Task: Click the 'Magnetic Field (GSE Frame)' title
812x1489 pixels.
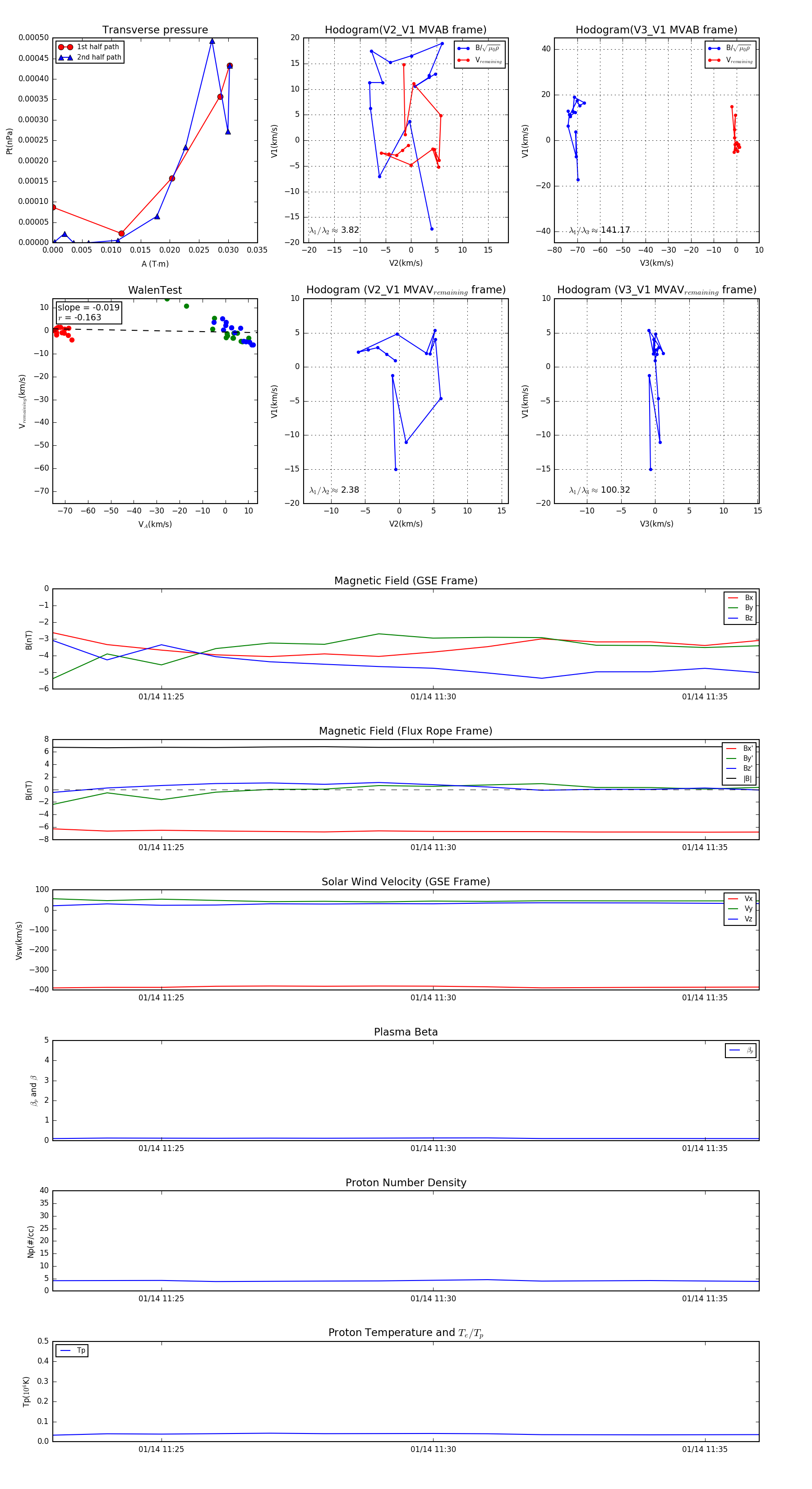Action: pyautogui.click(x=406, y=581)
